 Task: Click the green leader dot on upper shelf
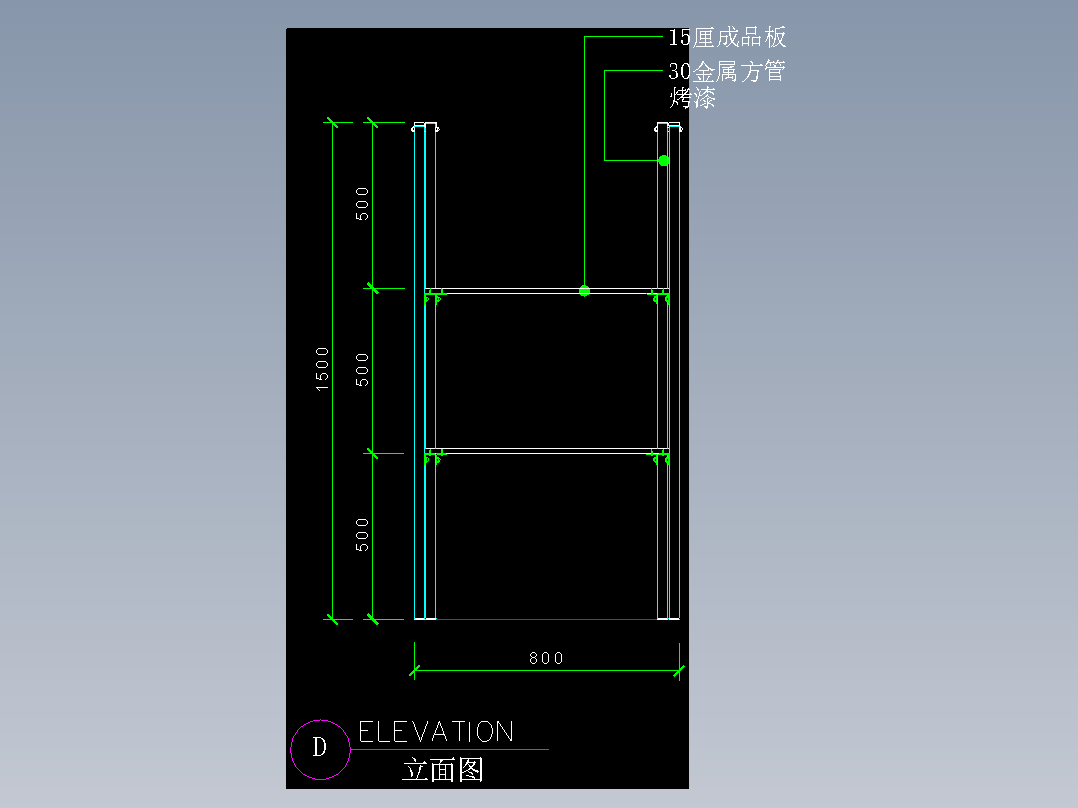pos(584,291)
